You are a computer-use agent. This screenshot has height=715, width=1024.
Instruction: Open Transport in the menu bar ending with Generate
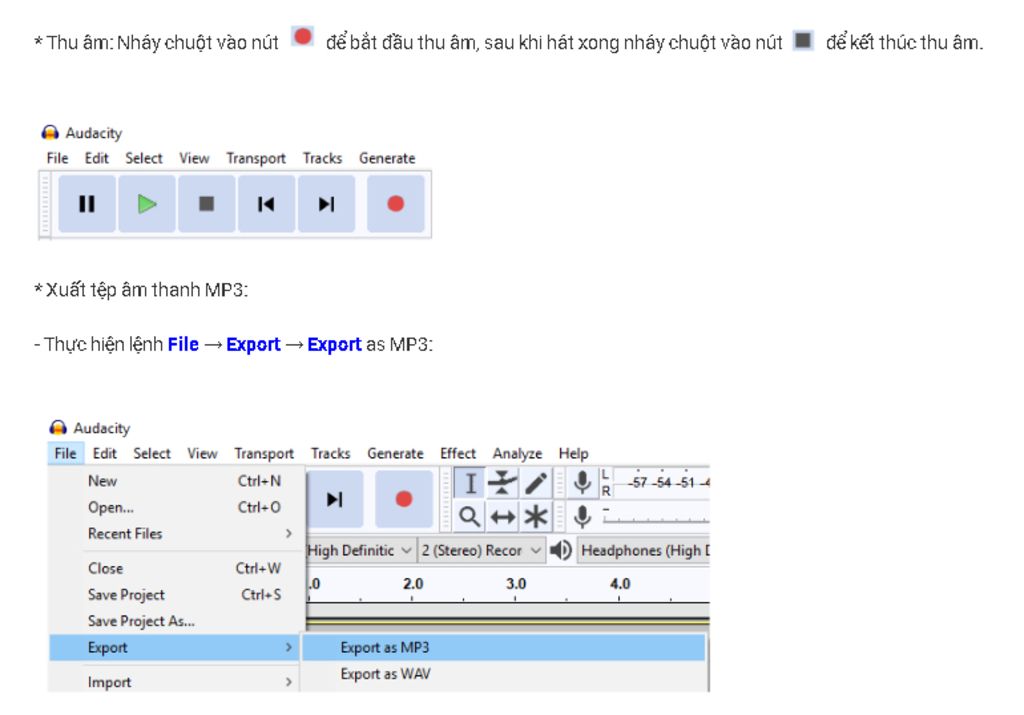coord(256,158)
